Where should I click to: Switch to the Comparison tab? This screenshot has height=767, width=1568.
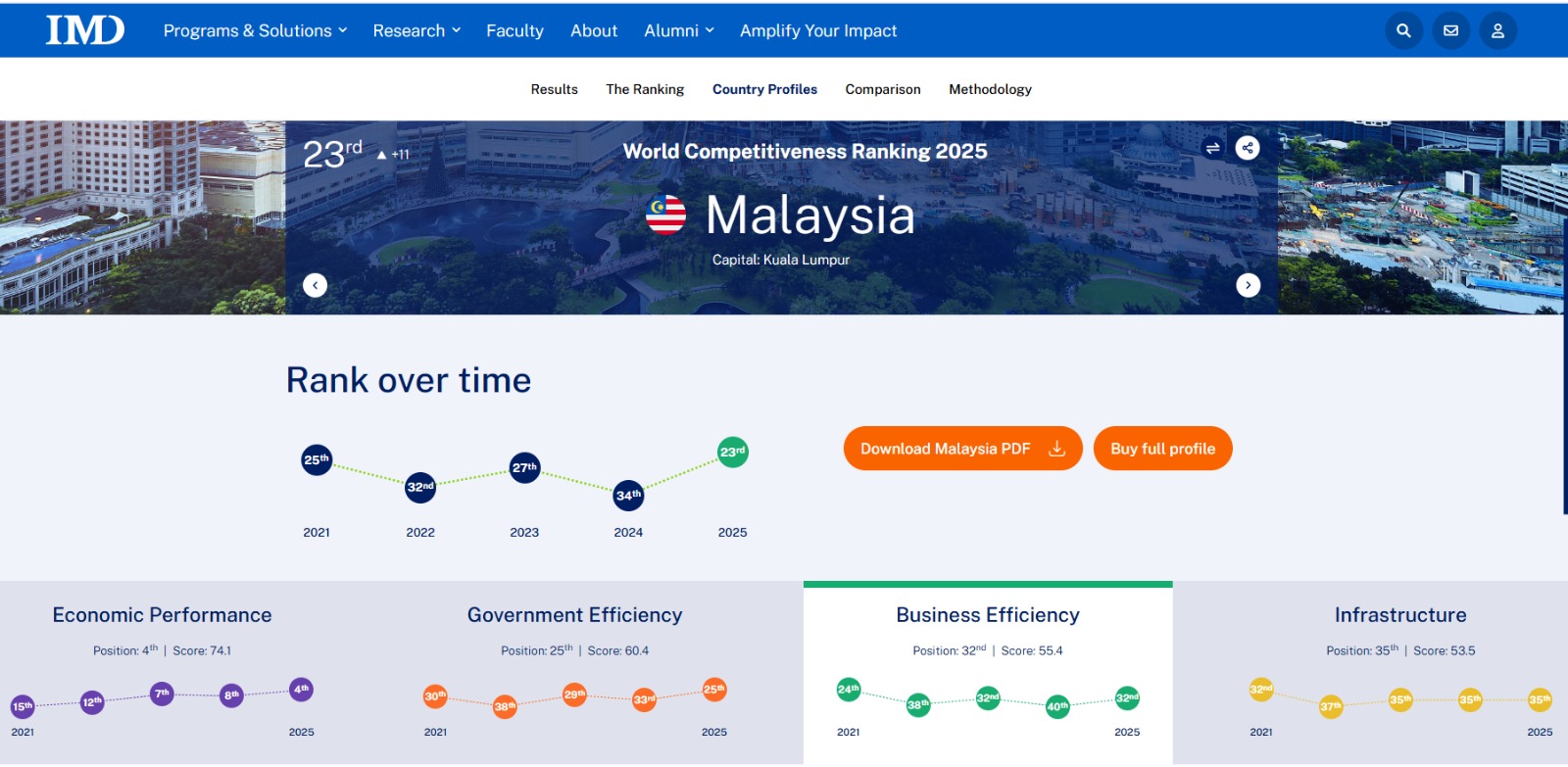tap(883, 89)
